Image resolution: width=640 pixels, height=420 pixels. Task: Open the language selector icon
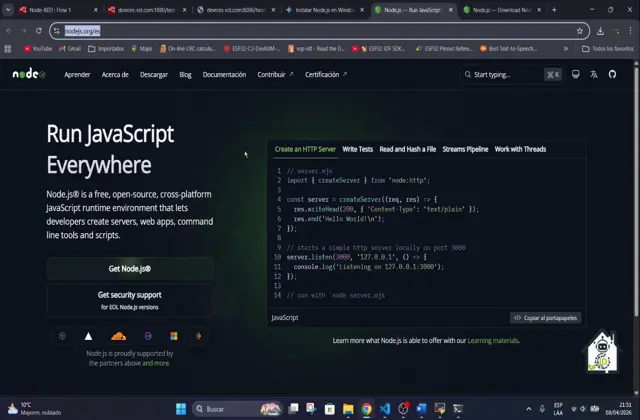click(x=594, y=74)
